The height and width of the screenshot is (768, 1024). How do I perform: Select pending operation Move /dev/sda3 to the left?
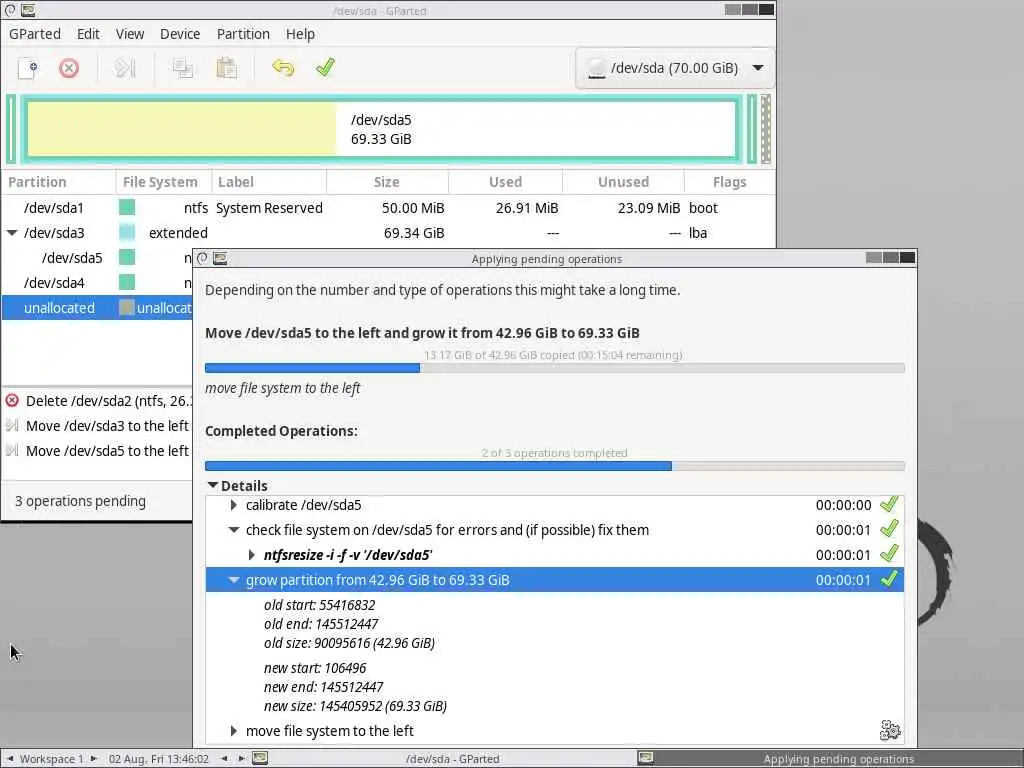tap(98, 426)
